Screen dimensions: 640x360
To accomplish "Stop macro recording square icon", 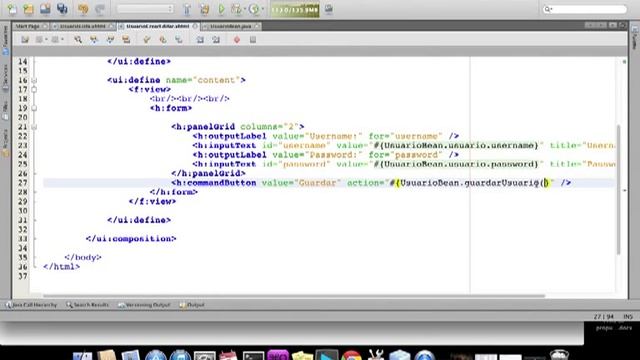I will click(x=253, y=40).
